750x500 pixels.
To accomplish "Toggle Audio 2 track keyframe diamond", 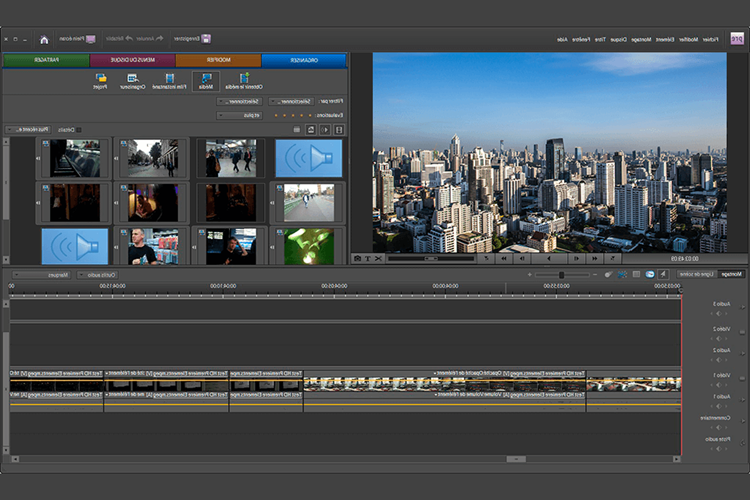I will (718, 360).
